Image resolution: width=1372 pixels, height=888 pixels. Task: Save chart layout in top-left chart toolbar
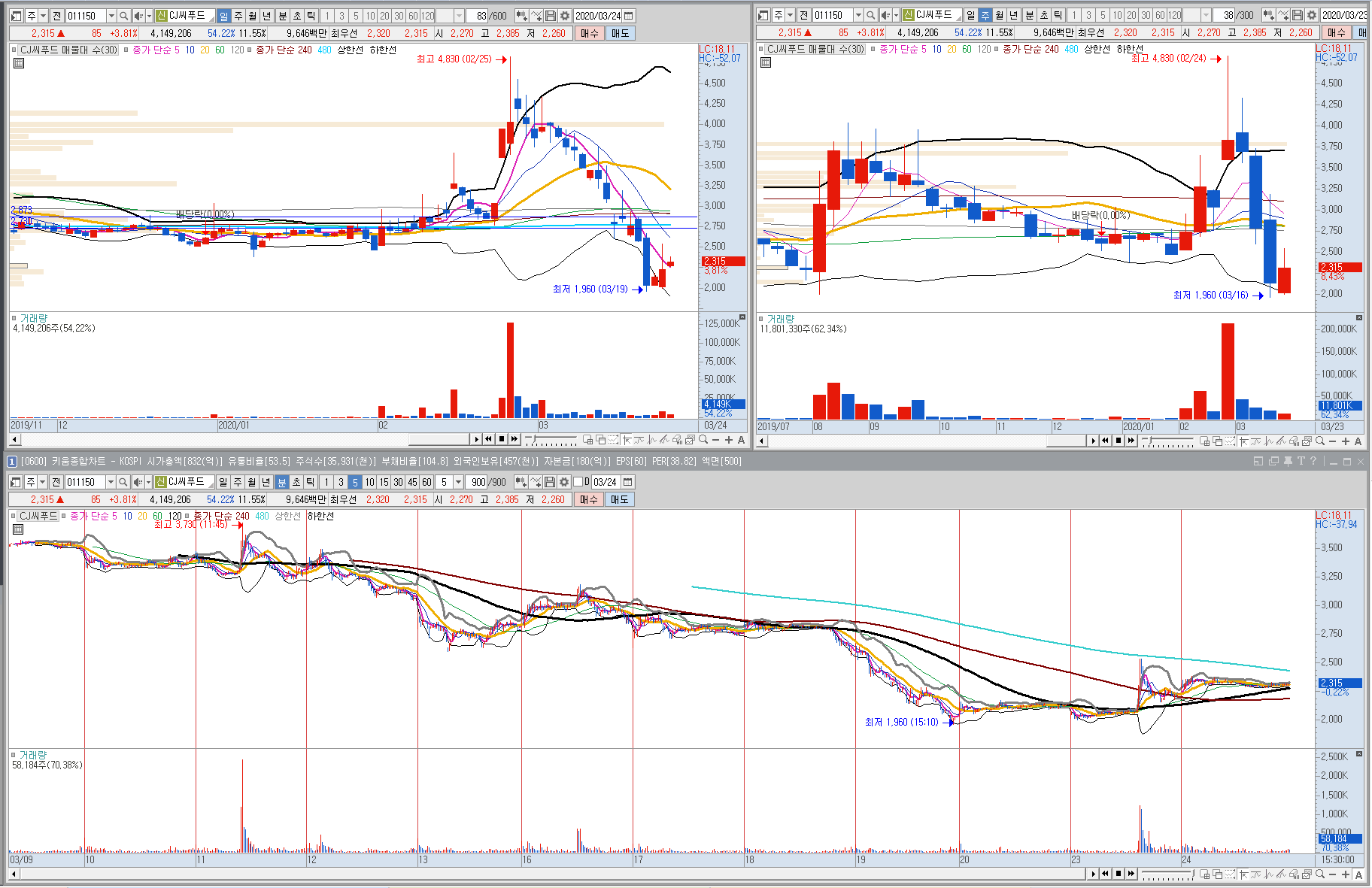tap(551, 16)
